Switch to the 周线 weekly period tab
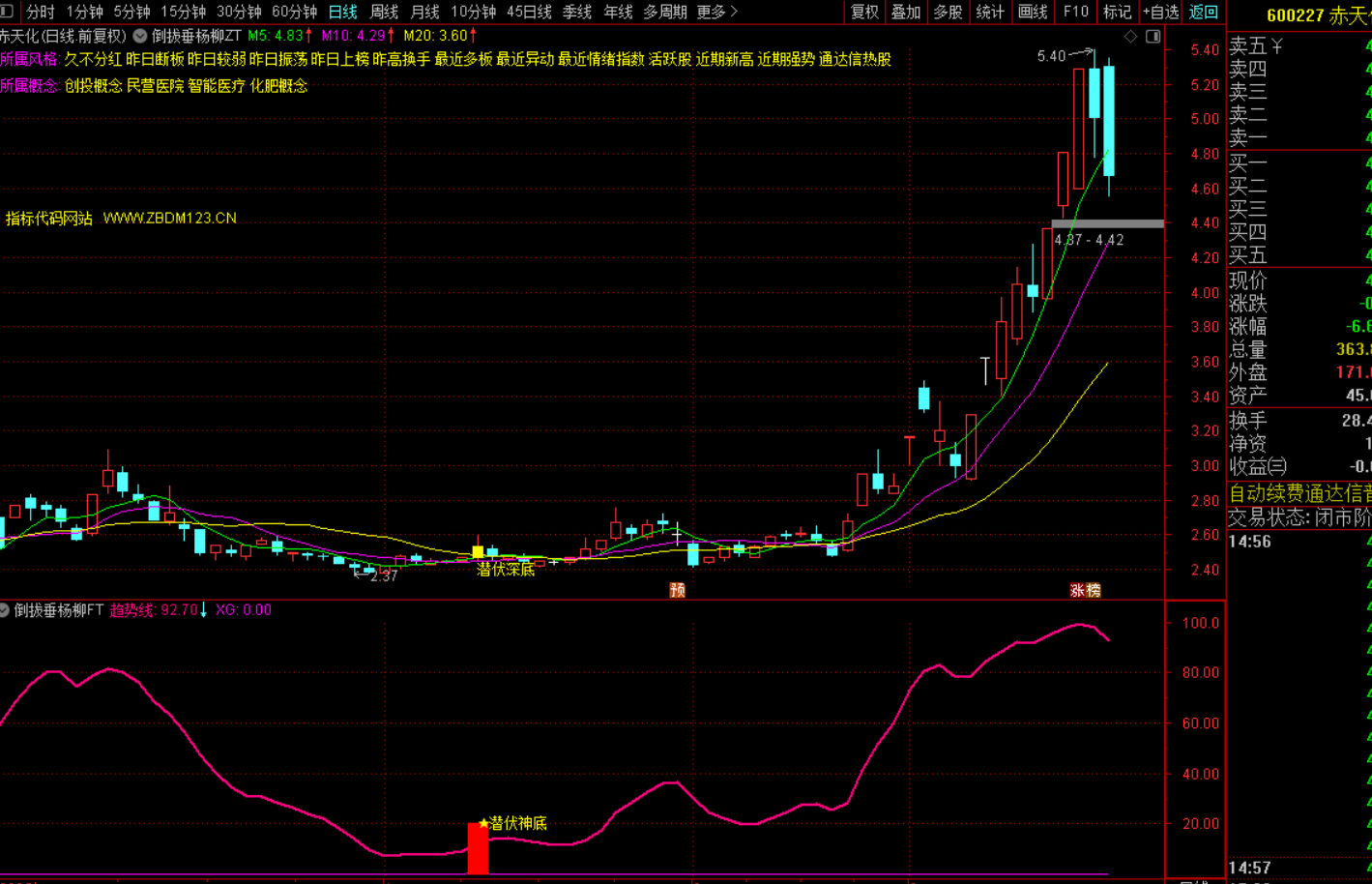This screenshot has width=1372, height=884. coord(384,12)
